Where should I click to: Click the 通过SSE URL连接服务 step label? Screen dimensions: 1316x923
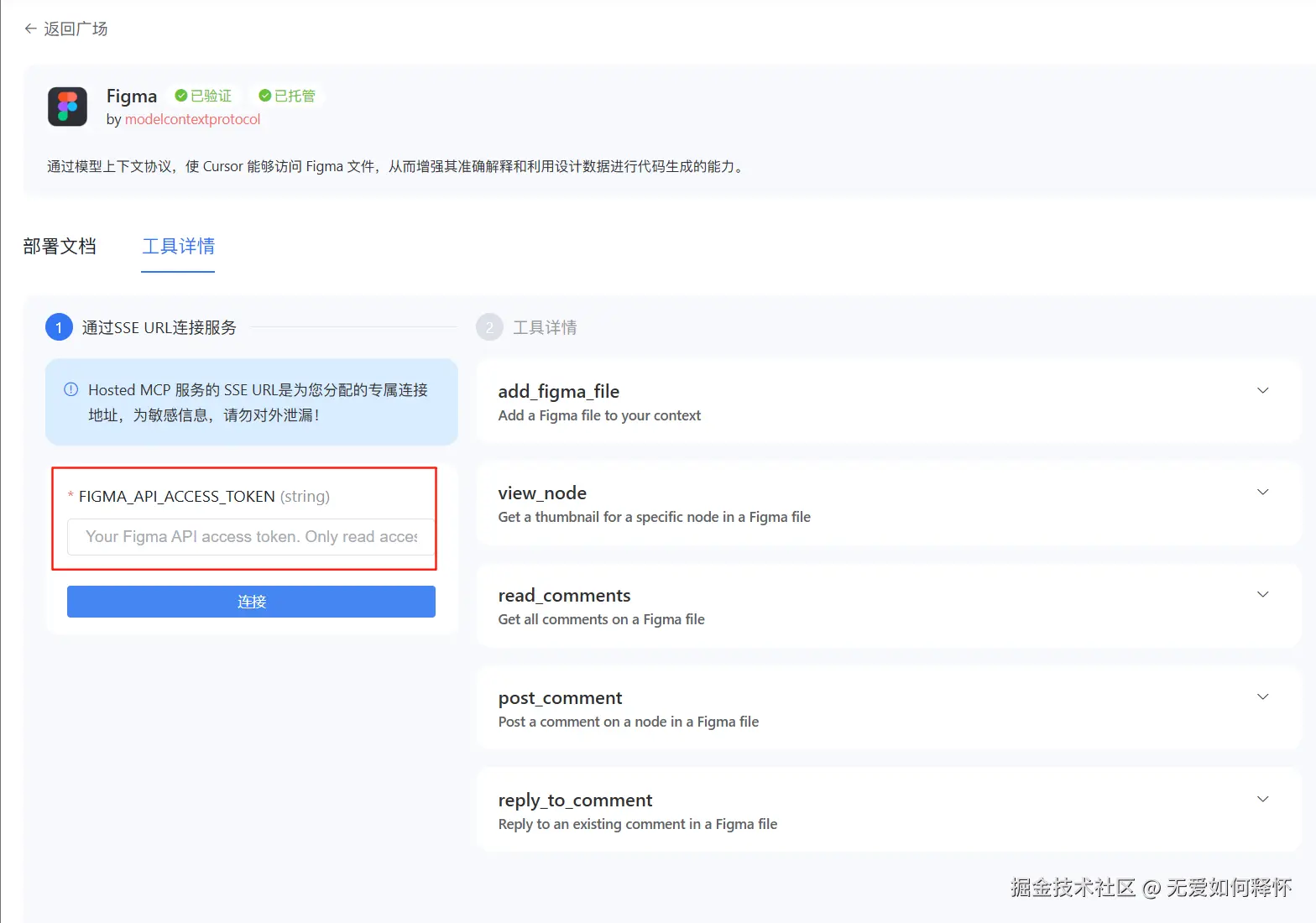(x=159, y=327)
